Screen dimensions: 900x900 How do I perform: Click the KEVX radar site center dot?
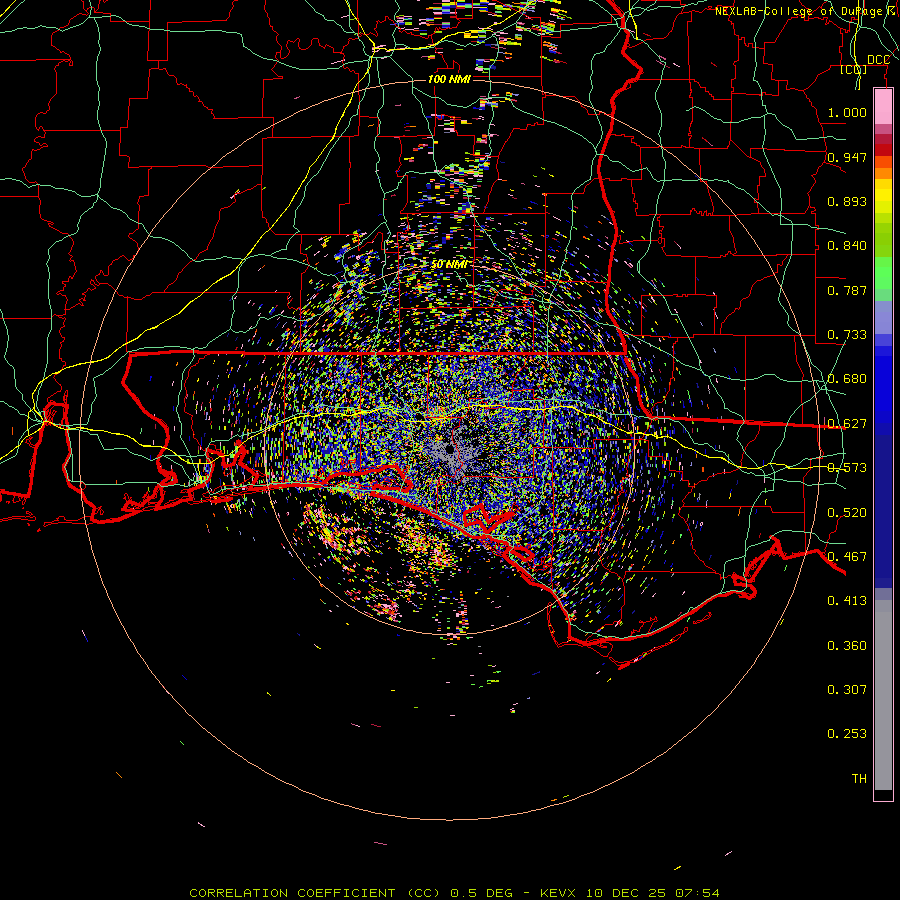point(449,449)
